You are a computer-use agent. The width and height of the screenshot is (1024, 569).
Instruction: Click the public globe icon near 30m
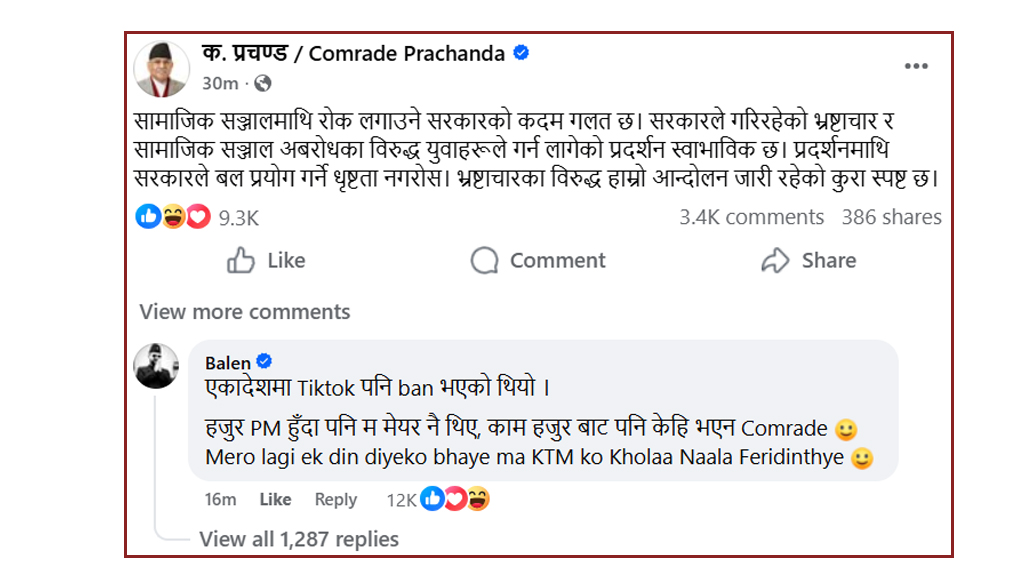[x=263, y=83]
